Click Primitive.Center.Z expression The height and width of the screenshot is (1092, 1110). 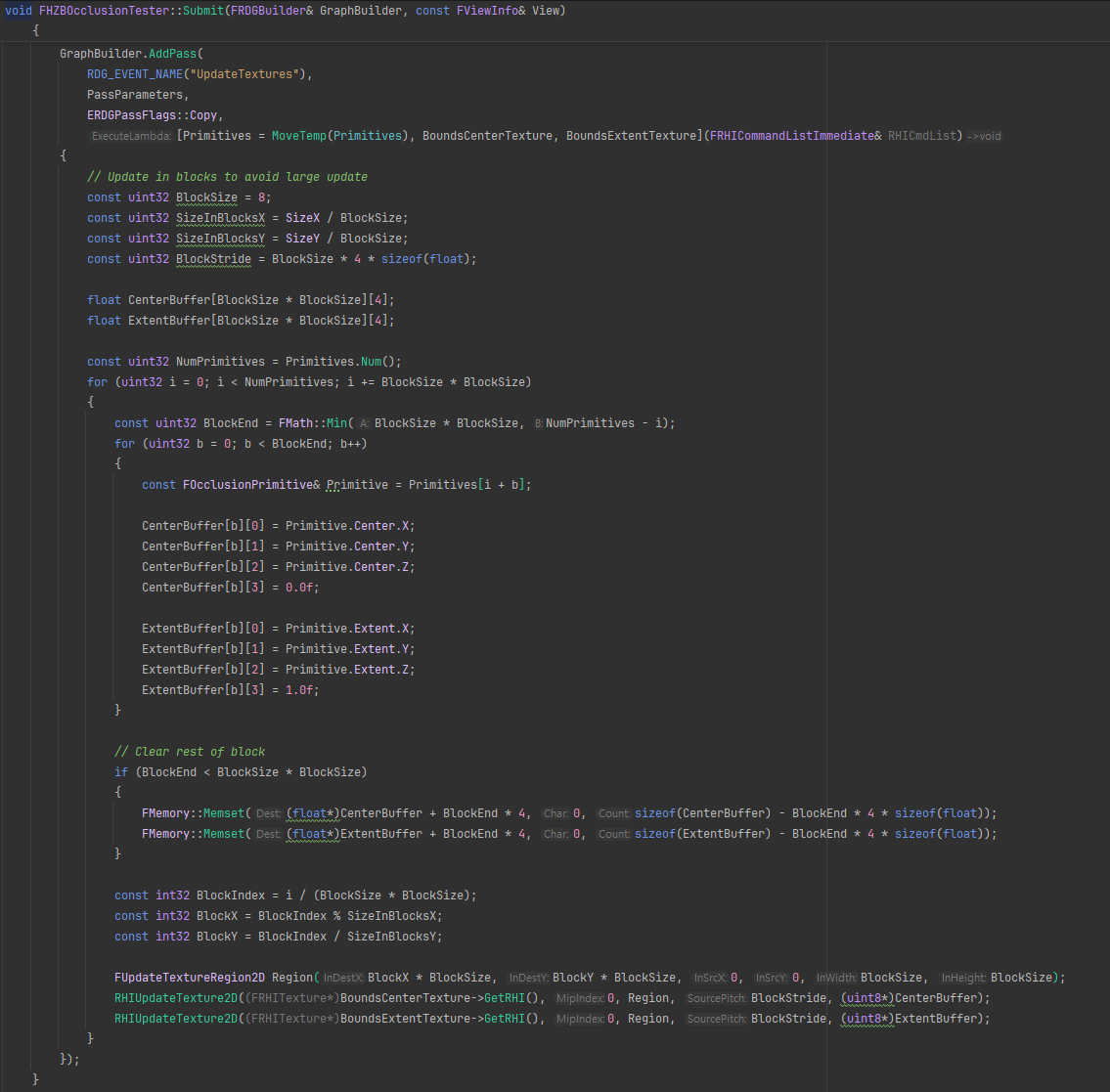pos(347,567)
